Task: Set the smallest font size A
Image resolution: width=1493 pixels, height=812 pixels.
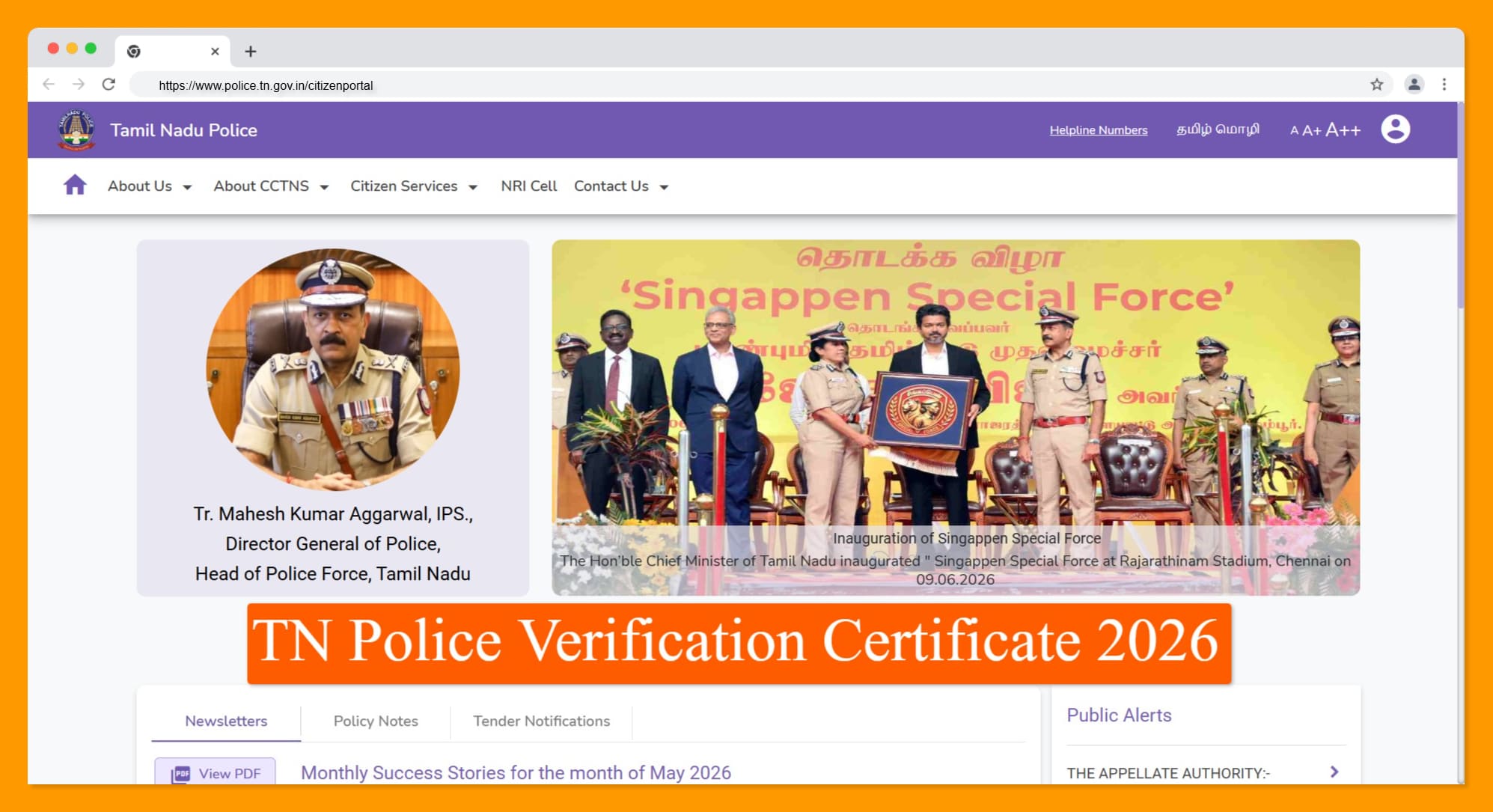Action: click(1294, 130)
